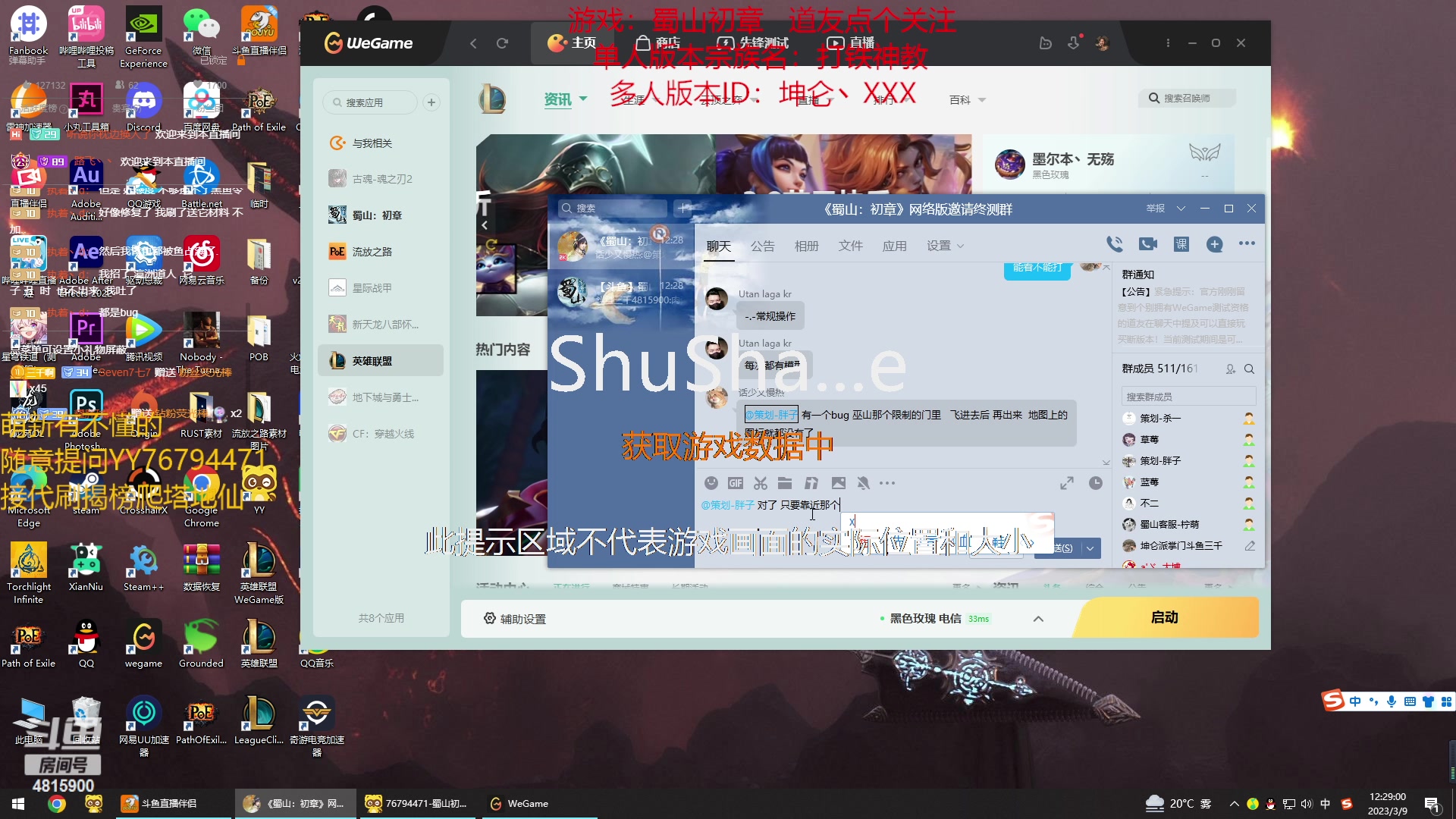1456x819 pixels.
Task: Click the WeGame download icon in the title bar
Action: [1073, 43]
